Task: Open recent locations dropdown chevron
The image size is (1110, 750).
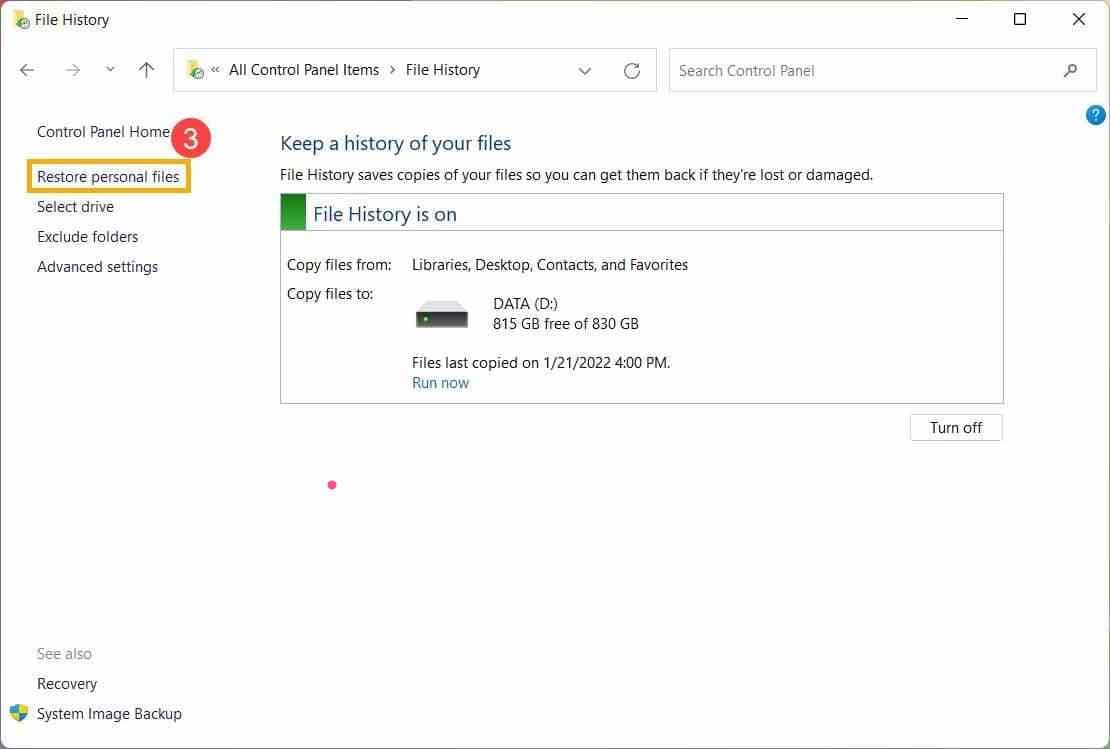Action: pos(110,69)
